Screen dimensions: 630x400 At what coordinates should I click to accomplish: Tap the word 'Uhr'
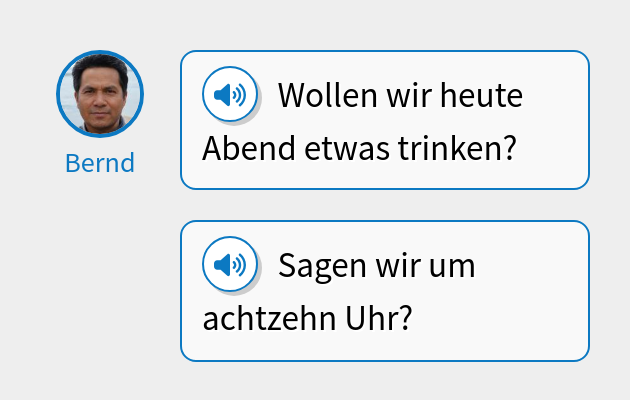tap(374, 320)
